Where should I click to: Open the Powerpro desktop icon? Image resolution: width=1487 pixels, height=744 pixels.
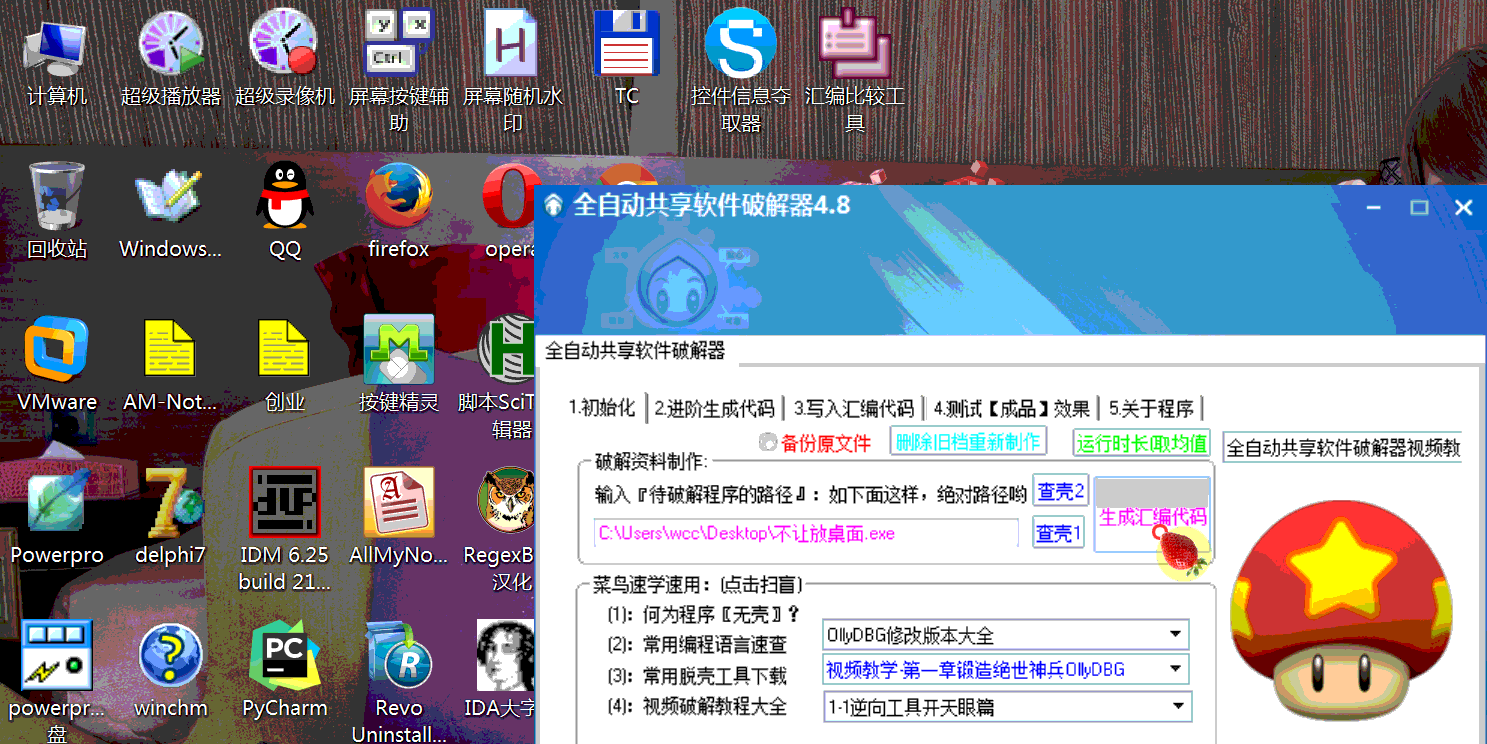point(57,517)
